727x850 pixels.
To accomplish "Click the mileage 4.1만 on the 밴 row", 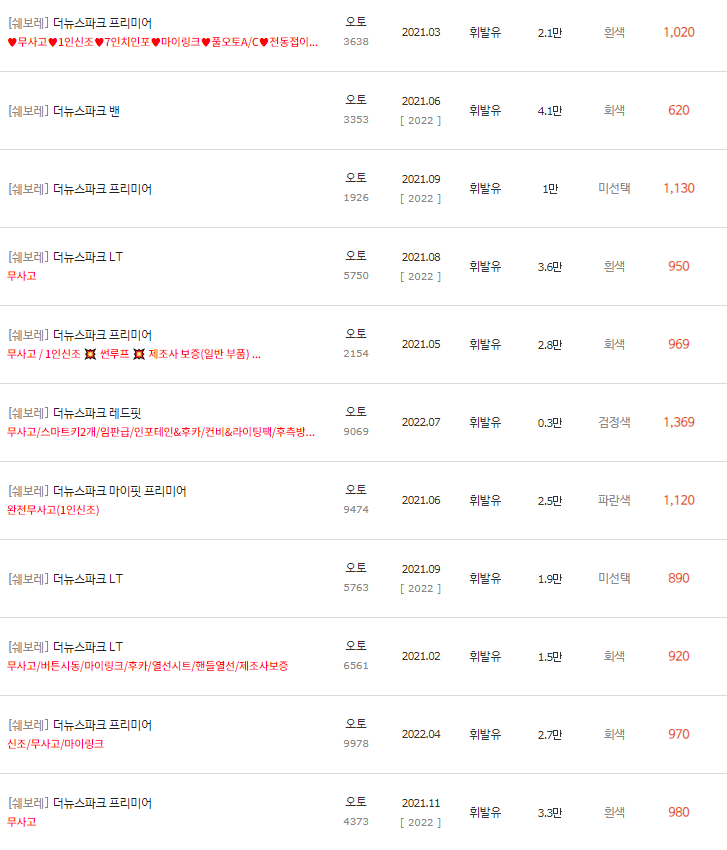I will (549, 110).
